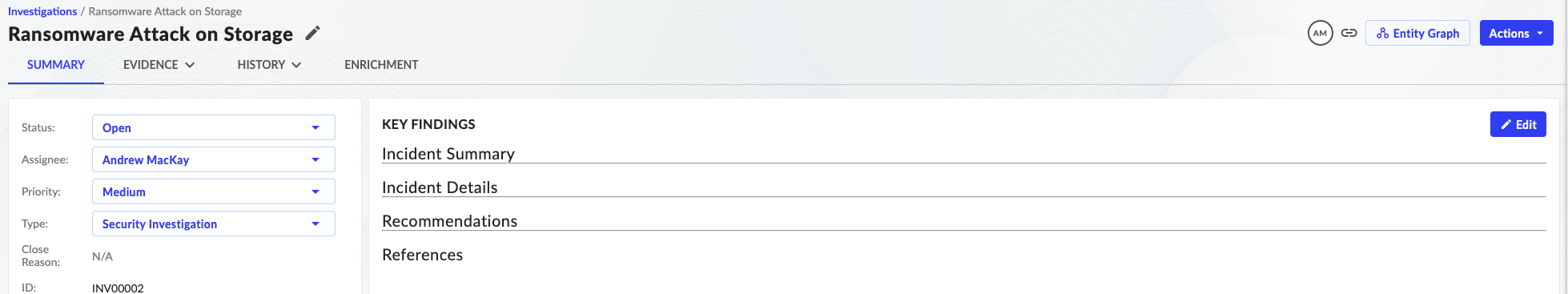The height and width of the screenshot is (294, 1568).
Task: Open the History tab dropdown
Action: point(269,65)
